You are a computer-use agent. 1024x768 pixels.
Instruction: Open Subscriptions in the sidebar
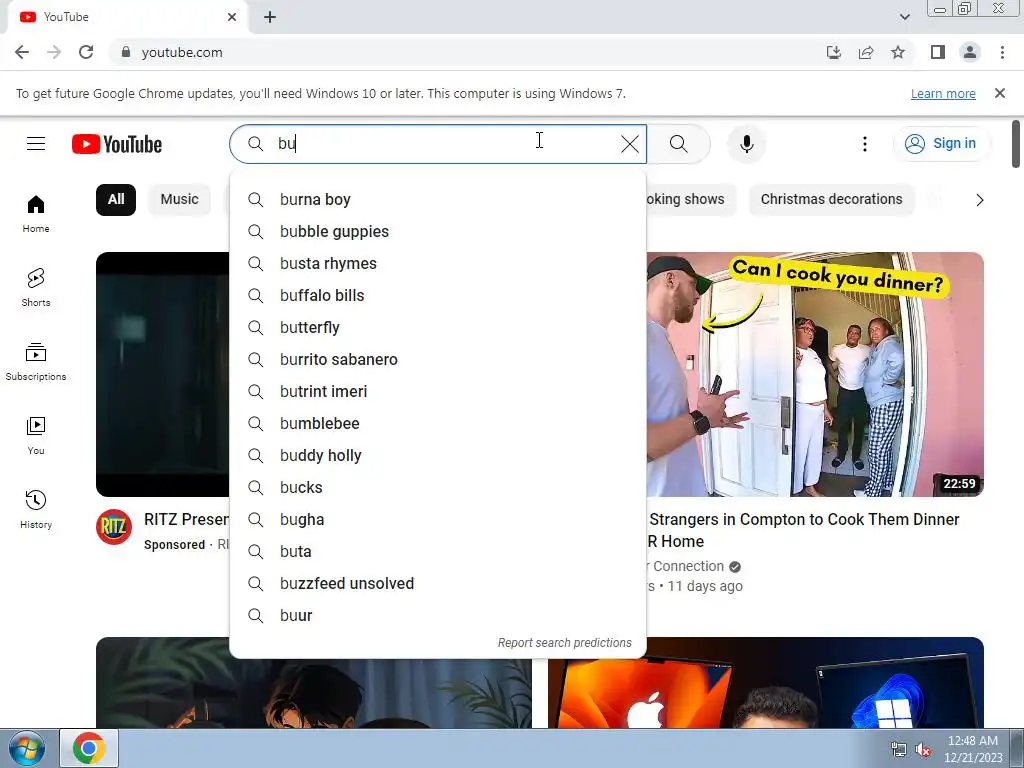click(x=36, y=362)
